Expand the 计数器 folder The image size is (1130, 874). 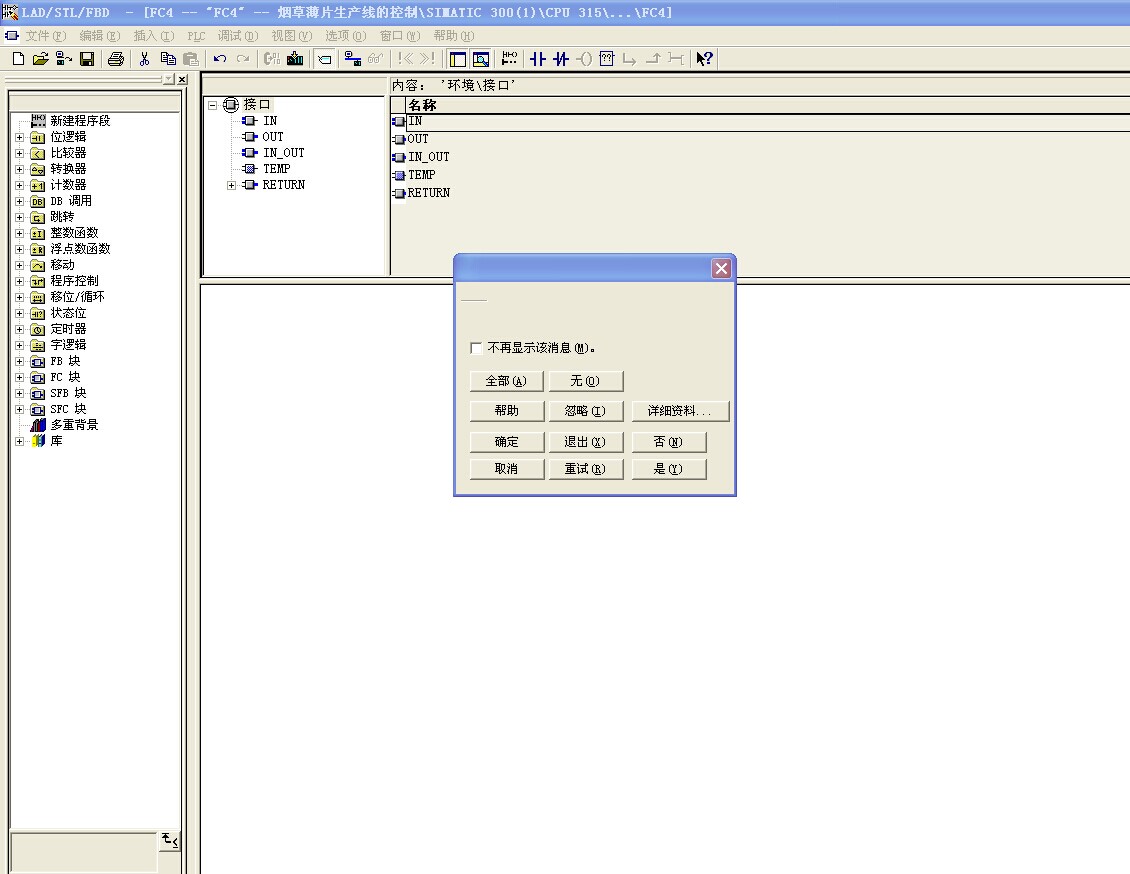point(19,185)
